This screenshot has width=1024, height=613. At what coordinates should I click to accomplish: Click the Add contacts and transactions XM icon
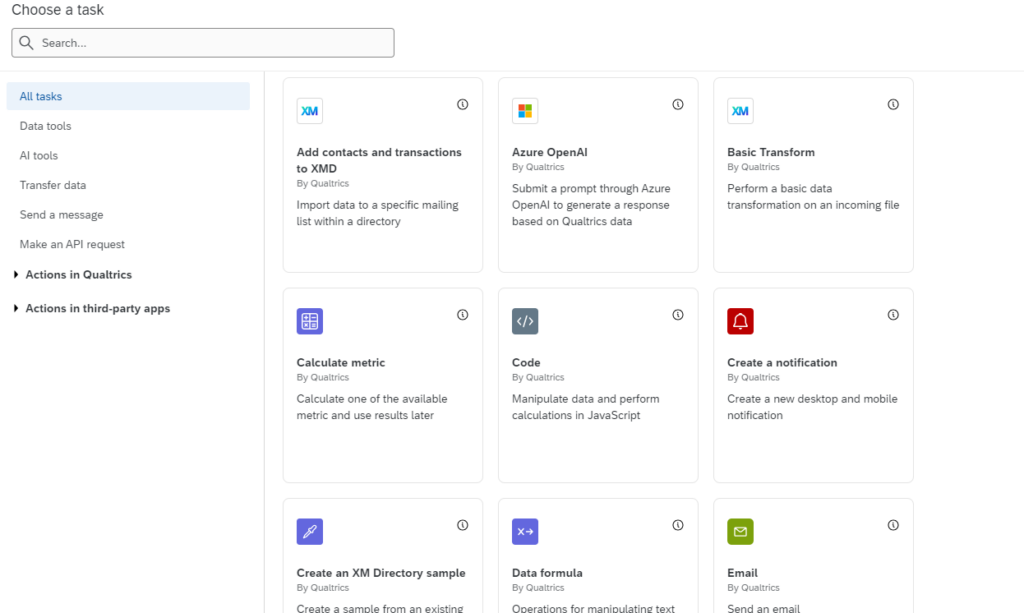click(x=309, y=110)
